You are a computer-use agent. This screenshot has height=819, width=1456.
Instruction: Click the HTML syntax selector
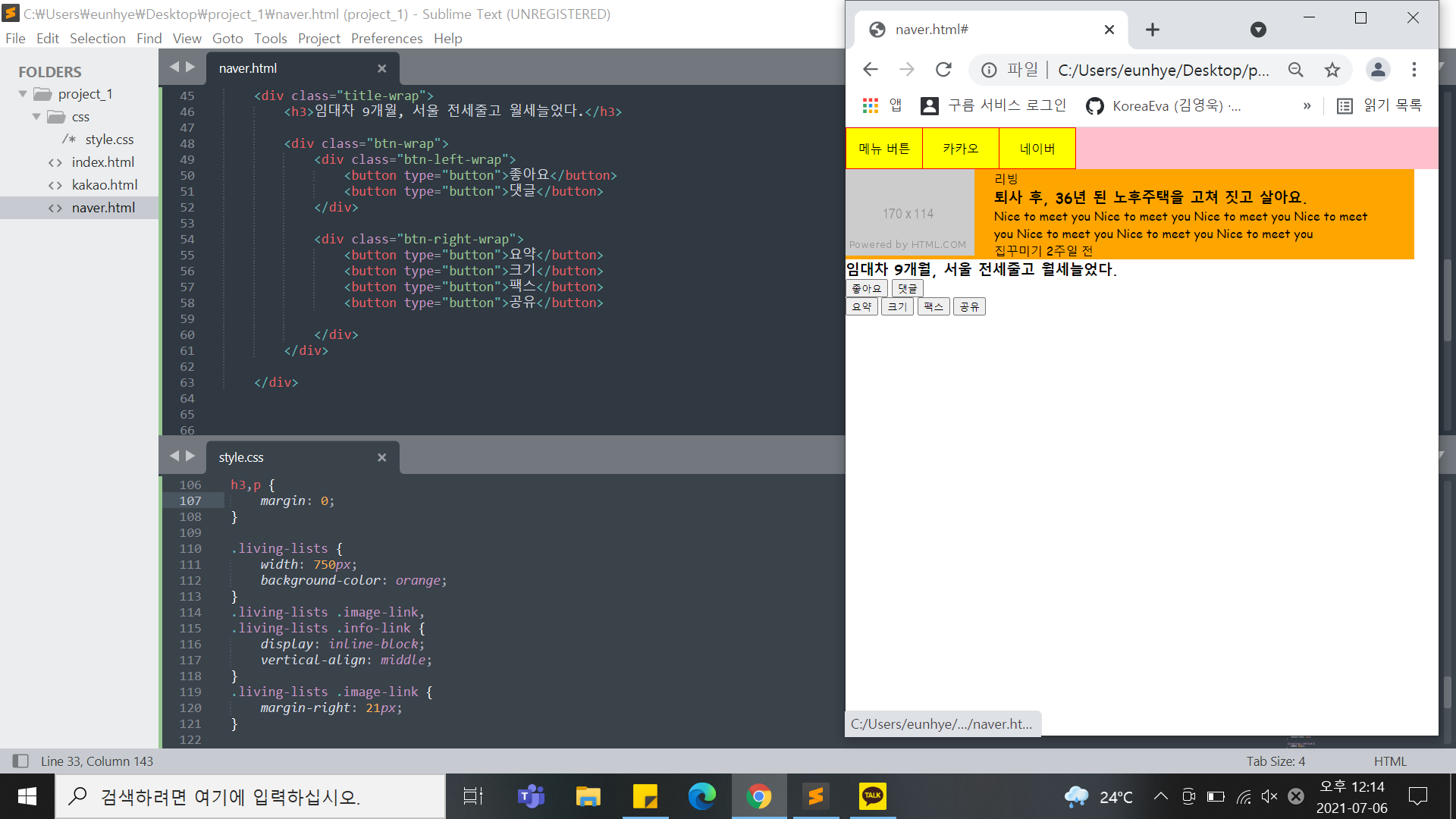pyautogui.click(x=1389, y=761)
